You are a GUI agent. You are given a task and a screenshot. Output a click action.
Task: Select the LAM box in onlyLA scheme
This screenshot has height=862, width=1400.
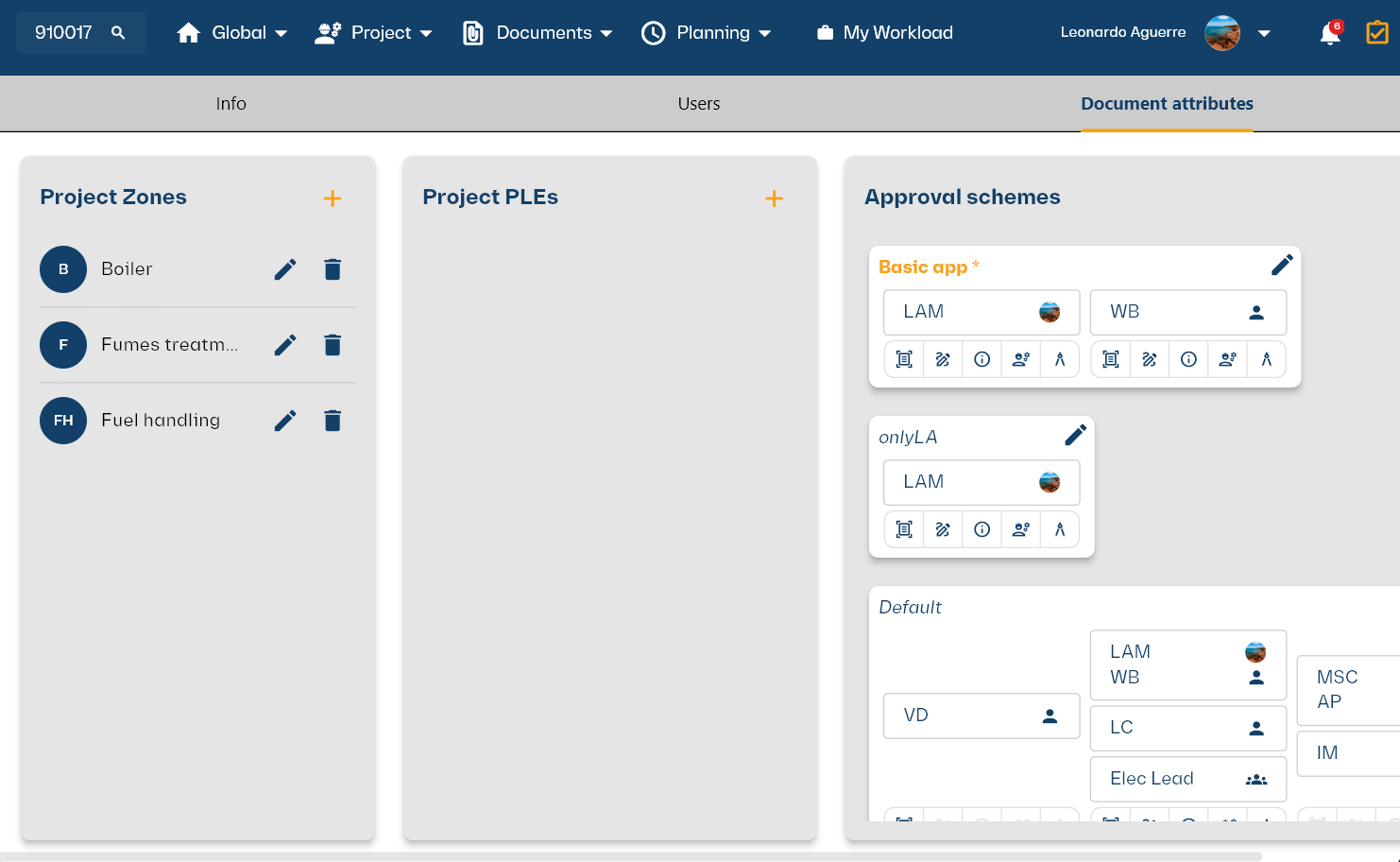pos(982,482)
